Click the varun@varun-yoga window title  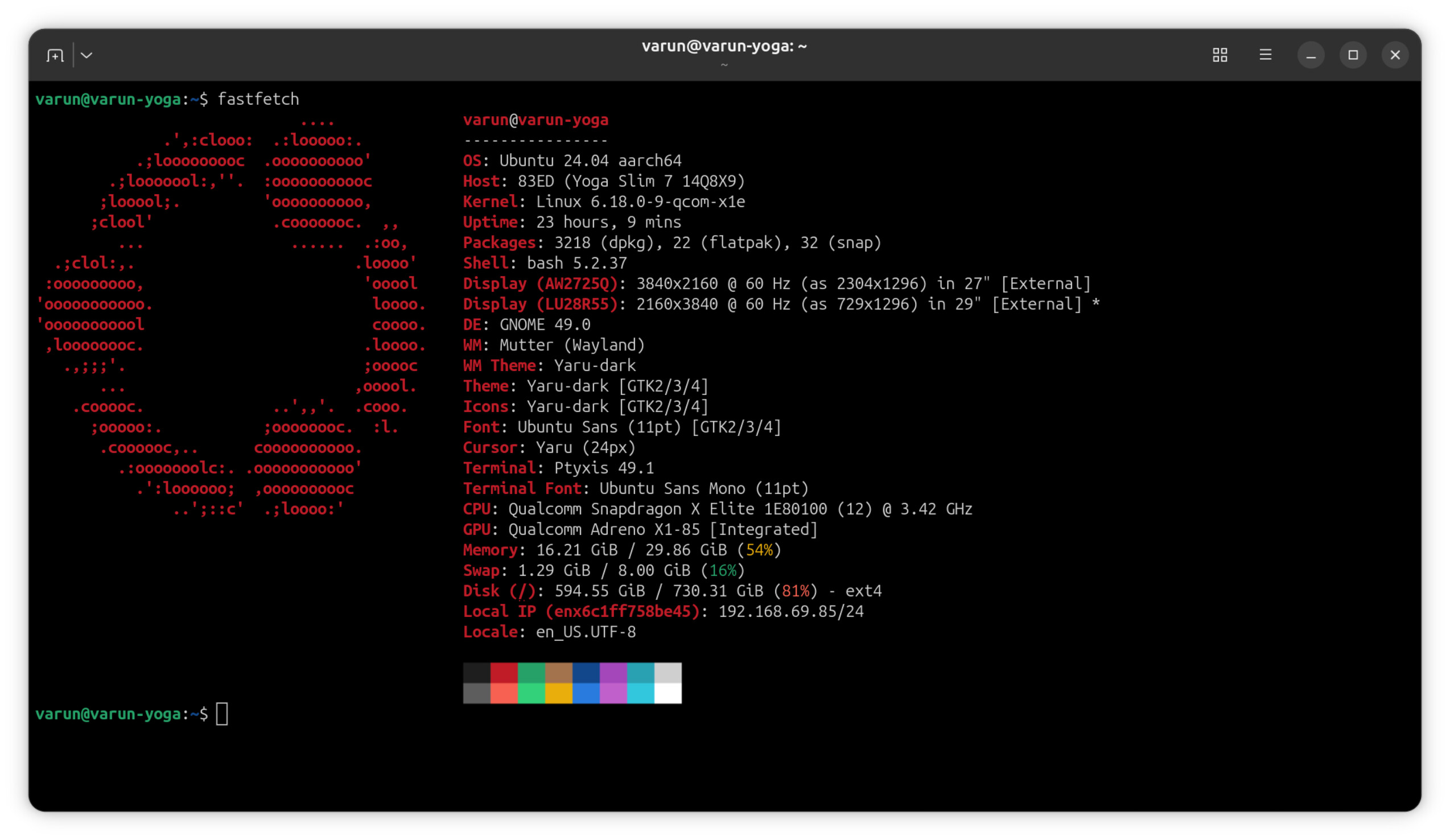click(x=724, y=46)
